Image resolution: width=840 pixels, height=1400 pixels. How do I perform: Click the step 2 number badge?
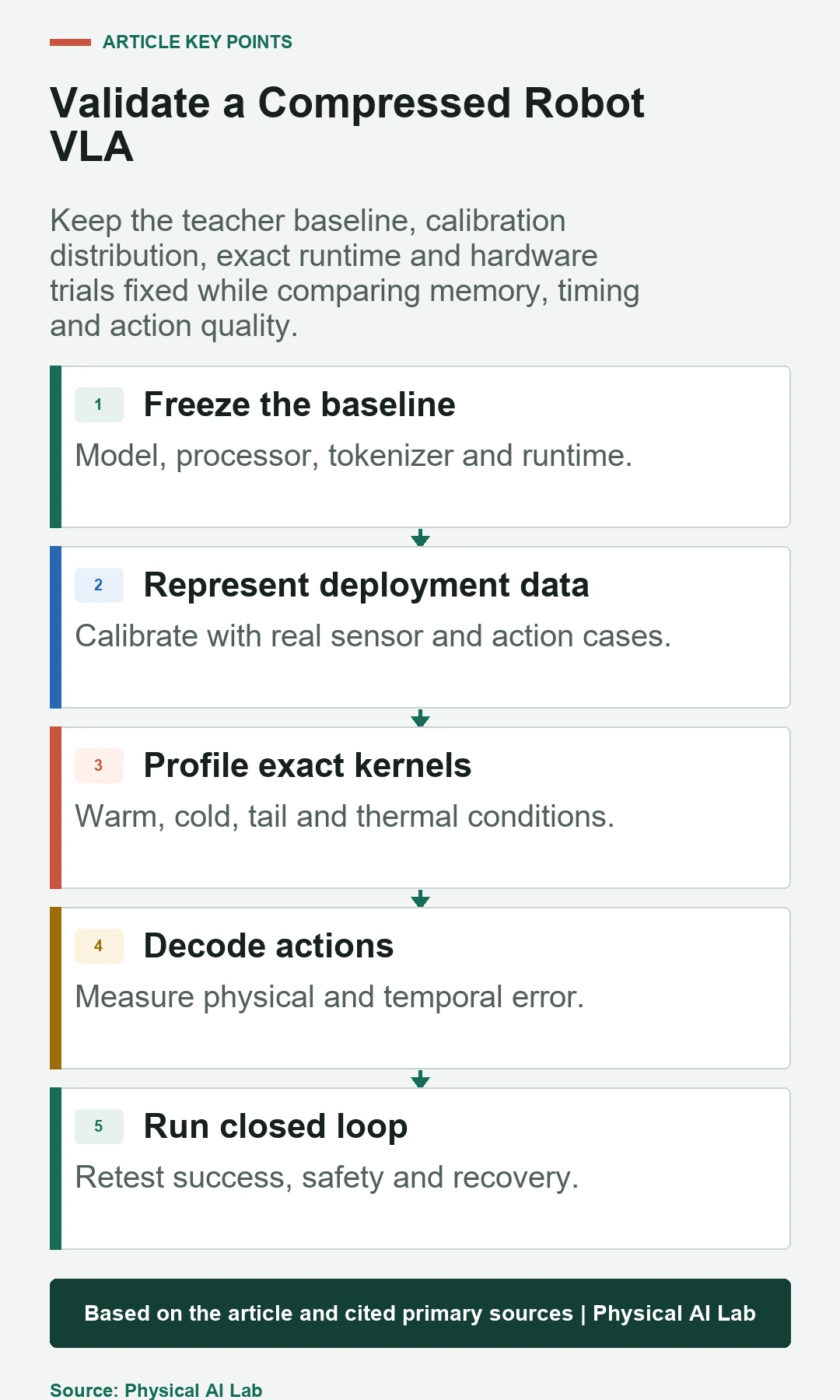click(99, 585)
